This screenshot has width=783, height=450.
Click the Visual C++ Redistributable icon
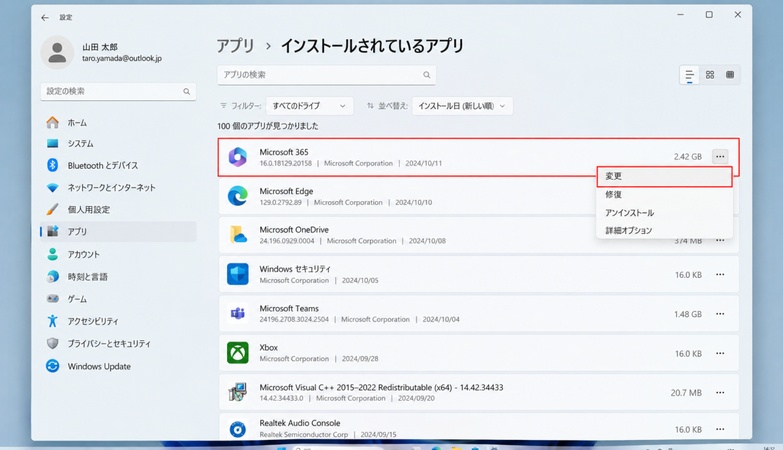(x=238, y=392)
